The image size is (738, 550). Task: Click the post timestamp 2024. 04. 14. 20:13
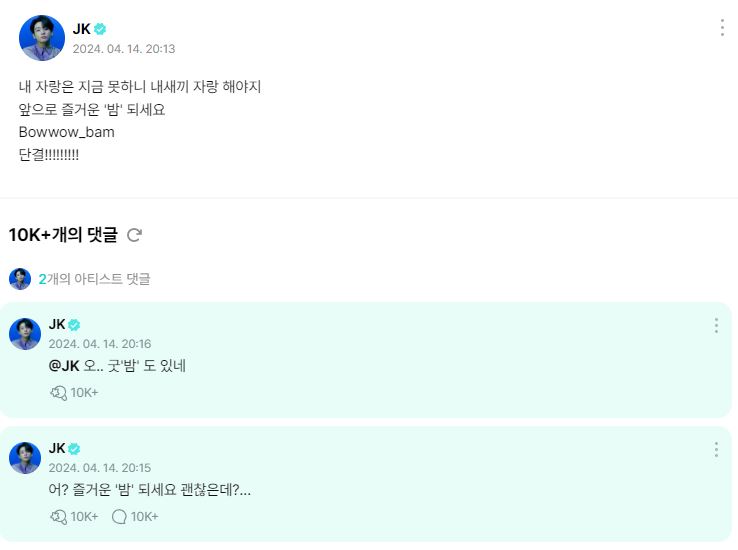[x=124, y=49]
